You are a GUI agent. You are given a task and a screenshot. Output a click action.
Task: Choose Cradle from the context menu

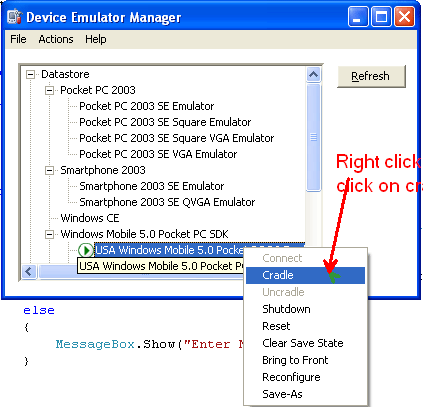(305, 275)
